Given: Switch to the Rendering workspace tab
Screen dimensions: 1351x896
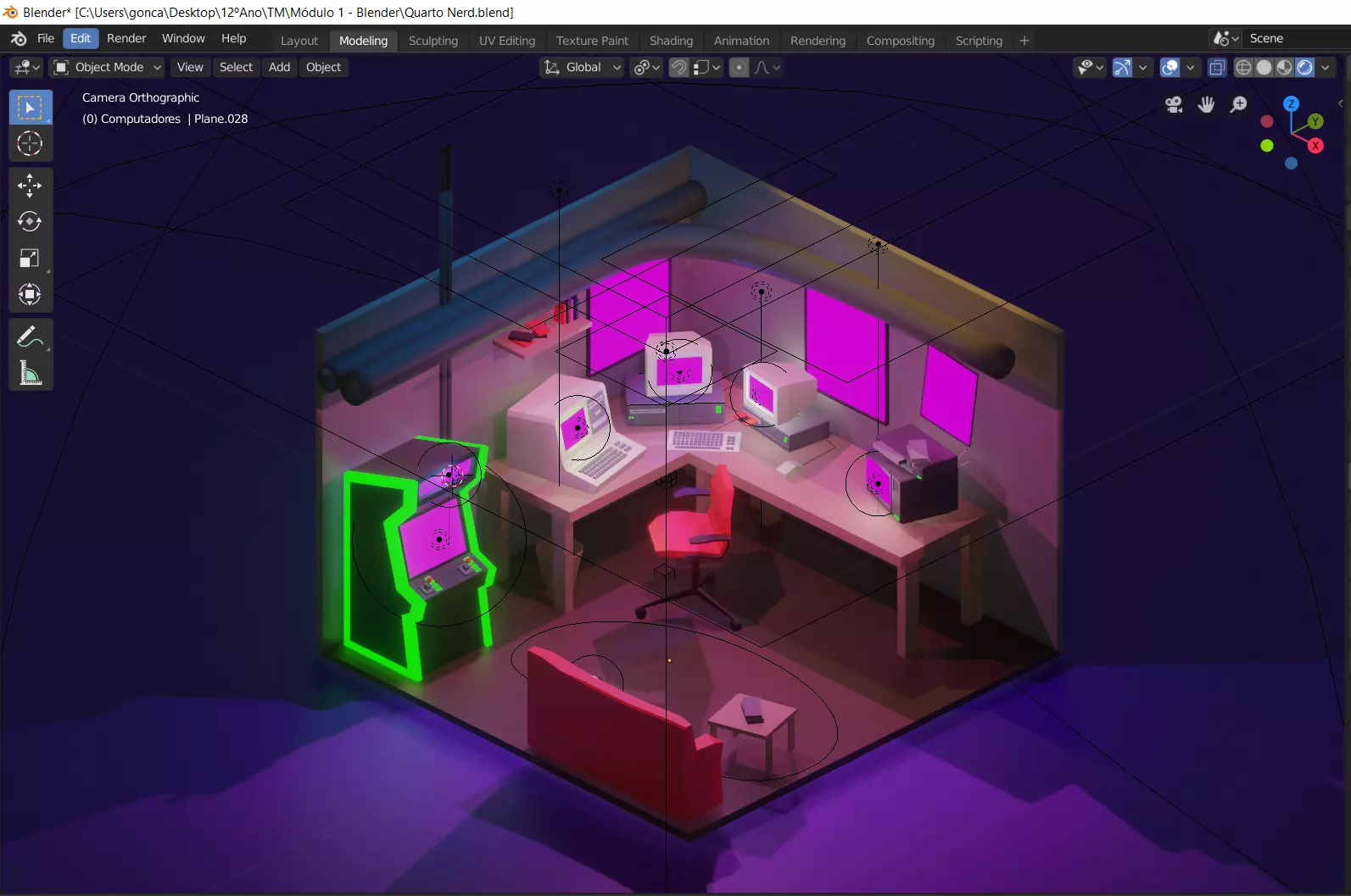Looking at the screenshot, I should pos(818,41).
